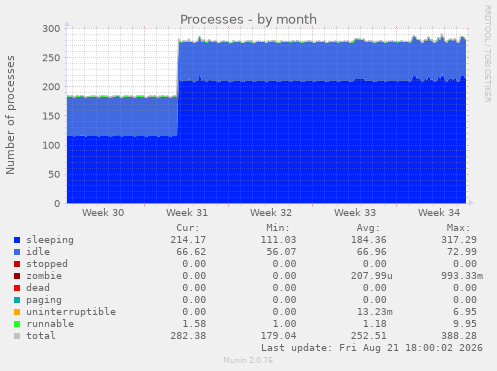Image resolution: width=497 pixels, height=371 pixels.
Task: Click the 'Week 31' axis label
Action: (x=187, y=212)
